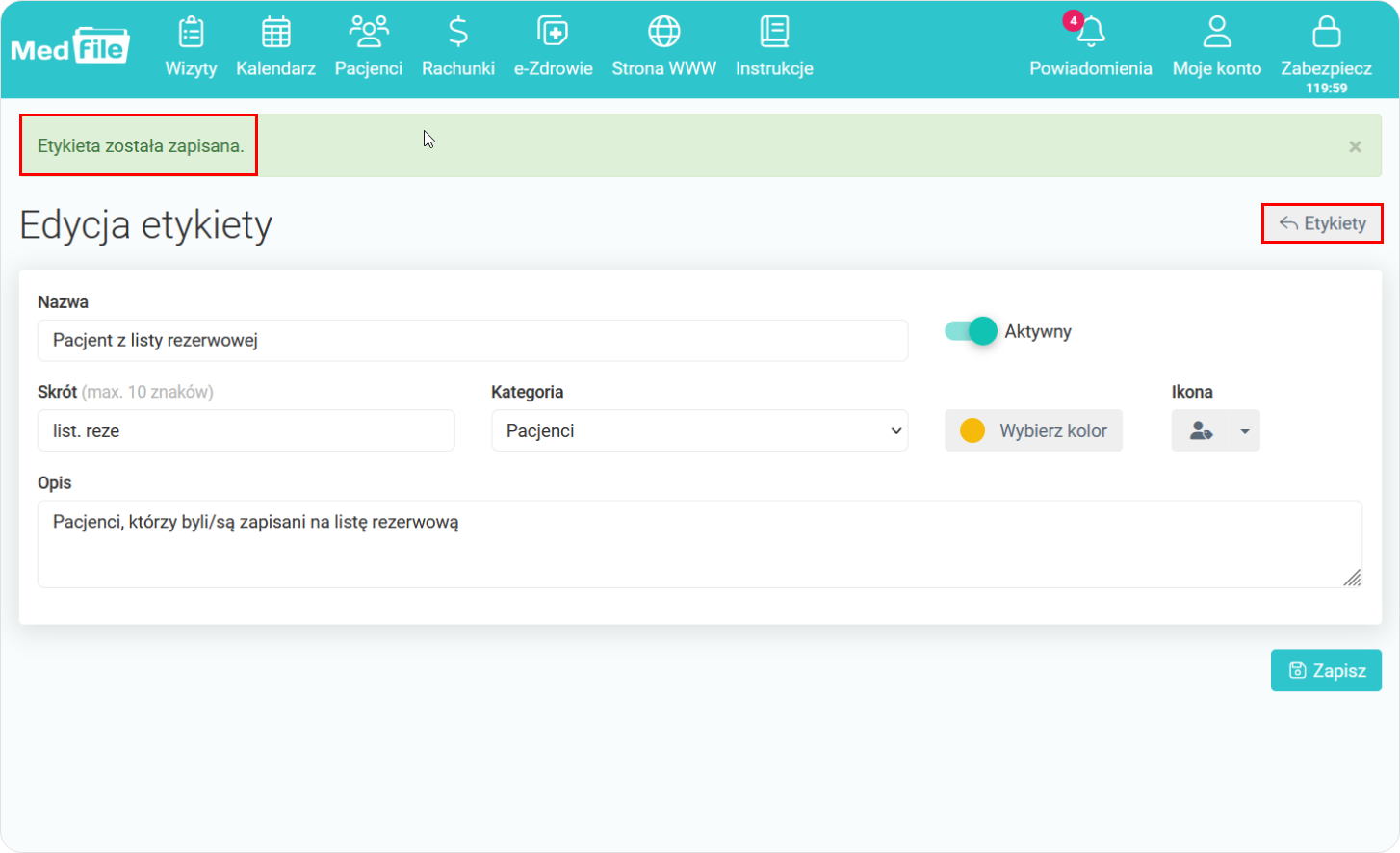Click the yellow color swatch circle
This screenshot has height=853, width=1400.
972,430
